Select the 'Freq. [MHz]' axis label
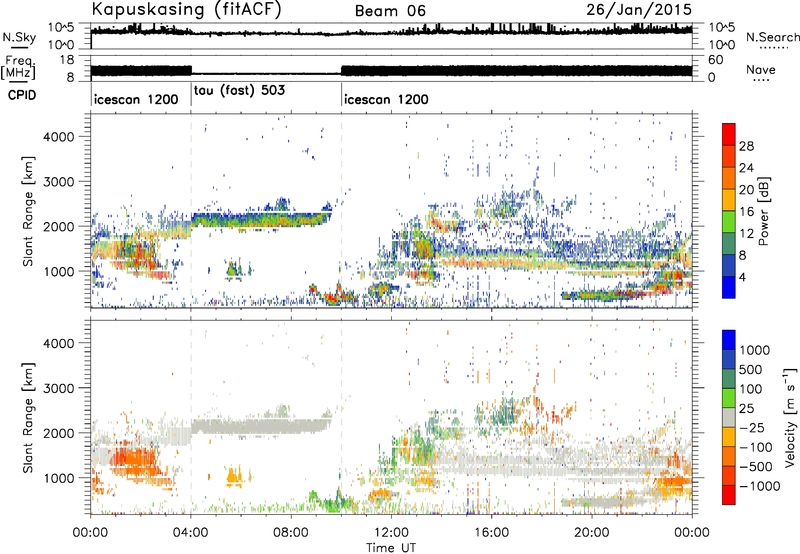 click(x=18, y=68)
